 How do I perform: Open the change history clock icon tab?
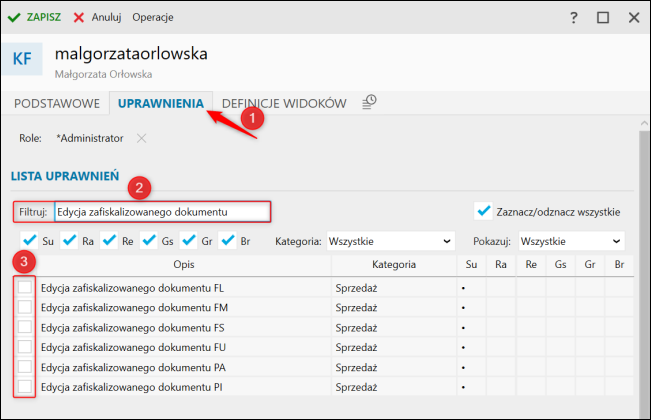coord(369,102)
